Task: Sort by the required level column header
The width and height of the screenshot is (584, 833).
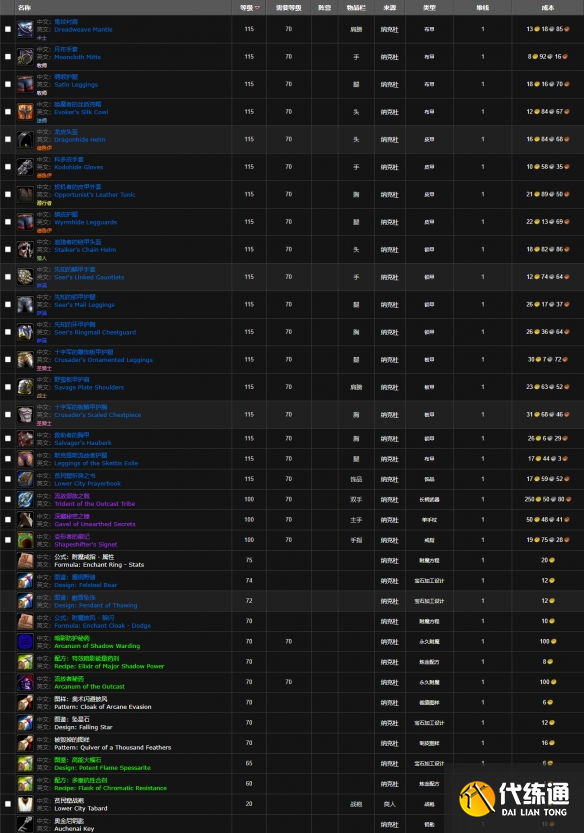Action: click(289, 7)
